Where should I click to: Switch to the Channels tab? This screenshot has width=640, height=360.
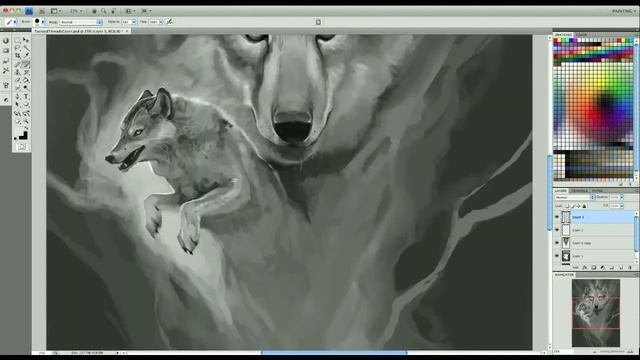coord(579,191)
